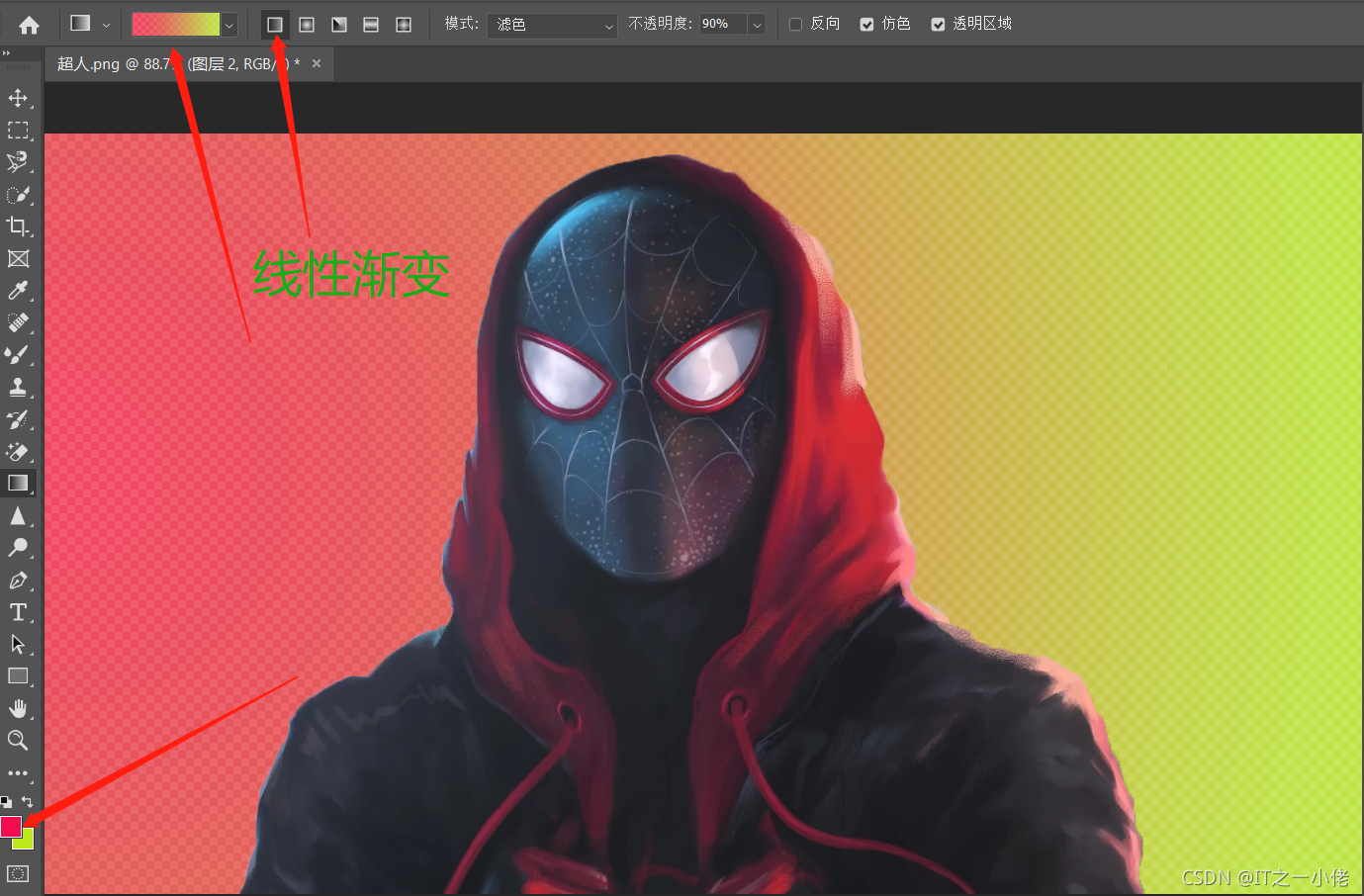Toggle the 反向 (Reverse) checkbox
Screen dimensions: 1364x896
pos(795,24)
